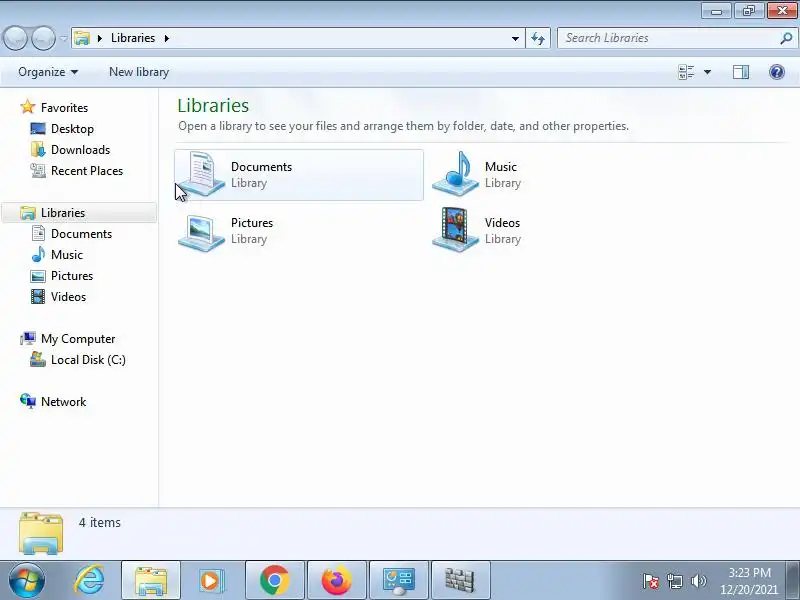Open the Windows Start button
The height and width of the screenshot is (600, 800).
(26, 580)
